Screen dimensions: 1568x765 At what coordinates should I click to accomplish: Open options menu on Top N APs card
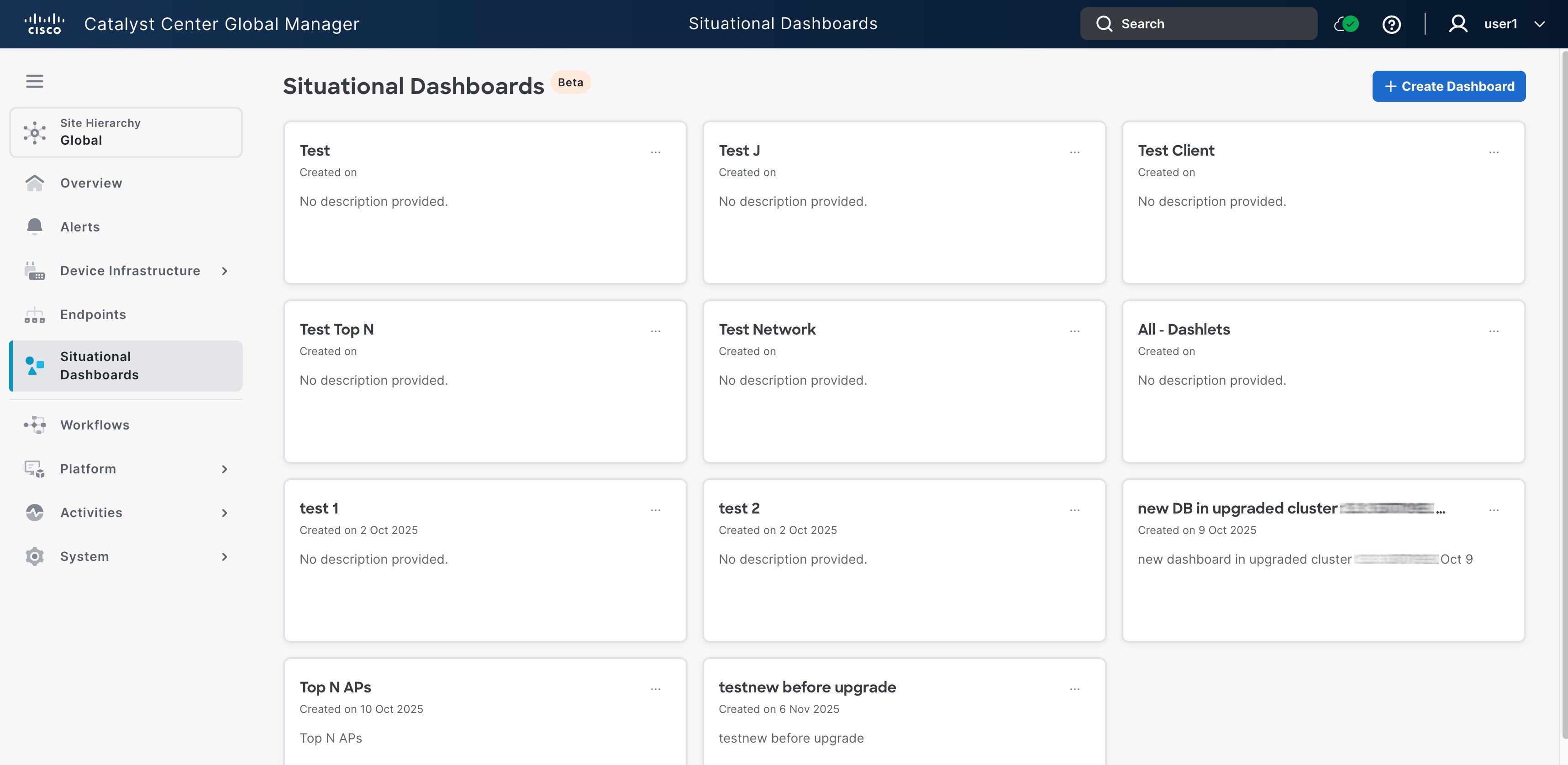(x=656, y=689)
